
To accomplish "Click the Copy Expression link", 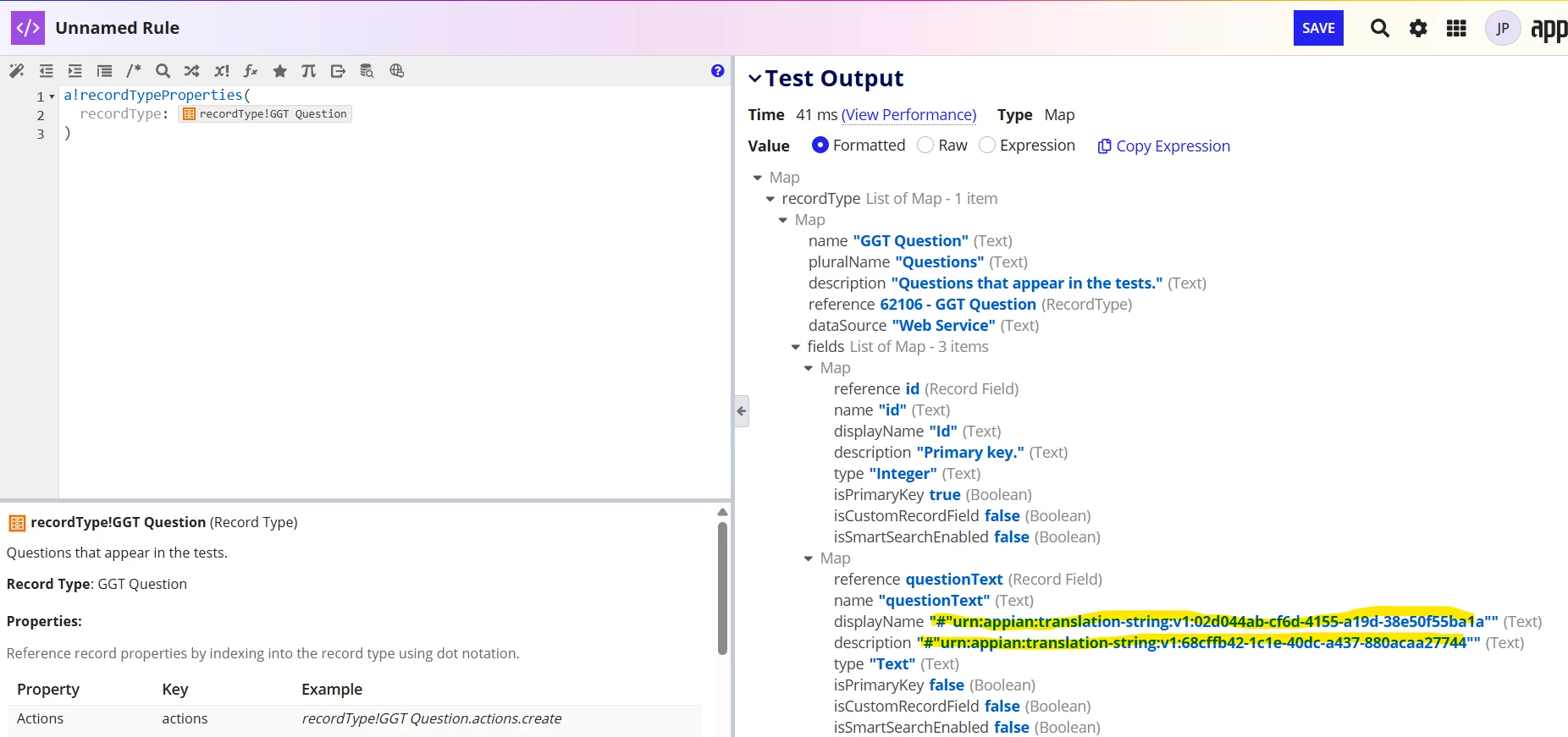I will coord(1173,146).
